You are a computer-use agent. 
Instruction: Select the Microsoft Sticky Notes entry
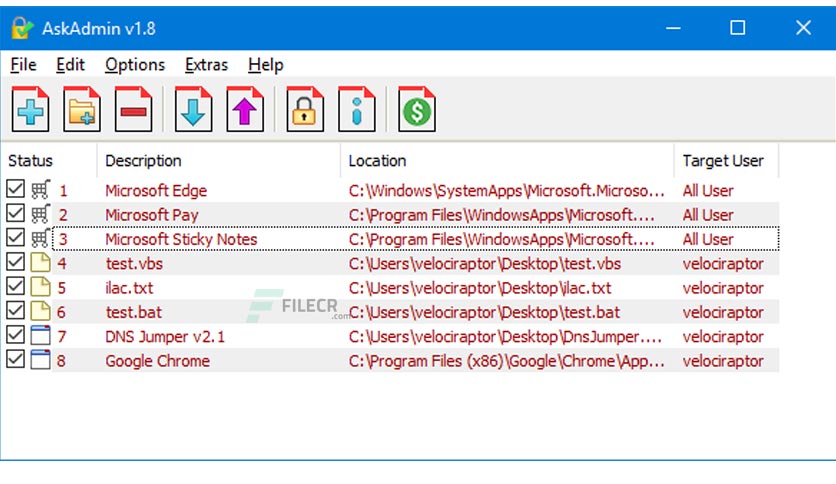pyautogui.click(x=181, y=239)
